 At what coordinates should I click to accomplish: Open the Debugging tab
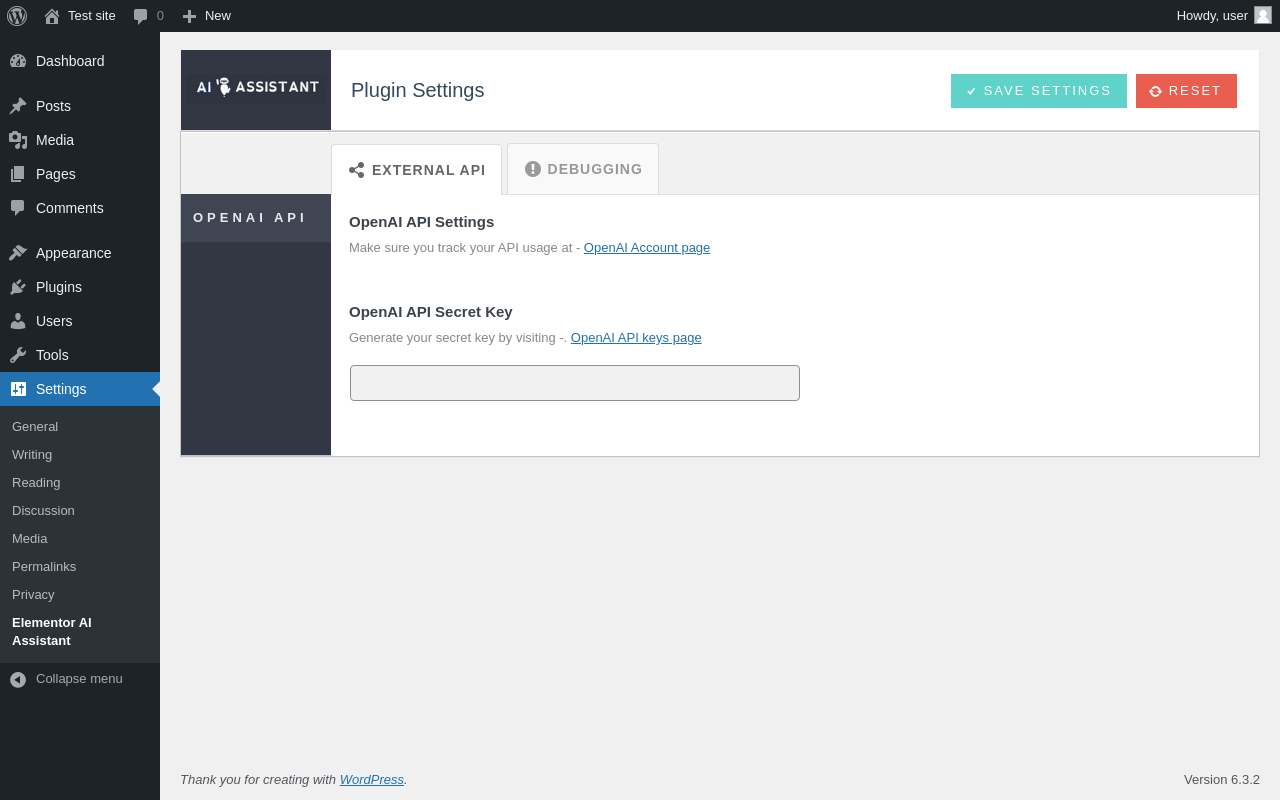[583, 169]
